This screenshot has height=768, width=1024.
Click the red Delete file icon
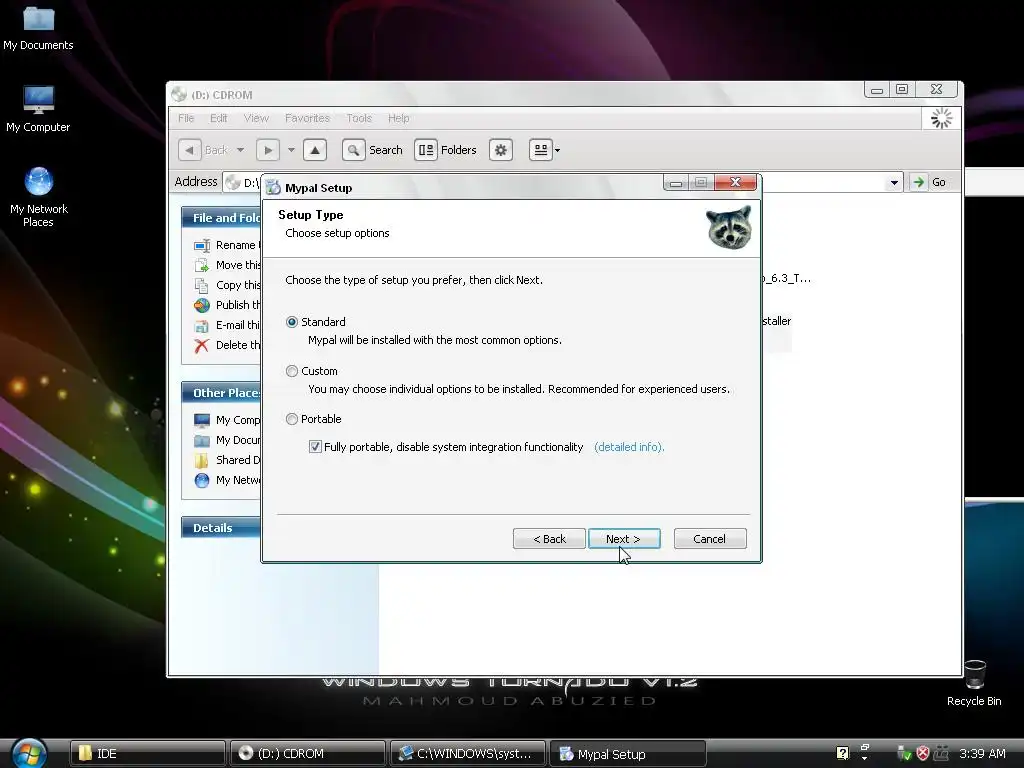coord(202,345)
